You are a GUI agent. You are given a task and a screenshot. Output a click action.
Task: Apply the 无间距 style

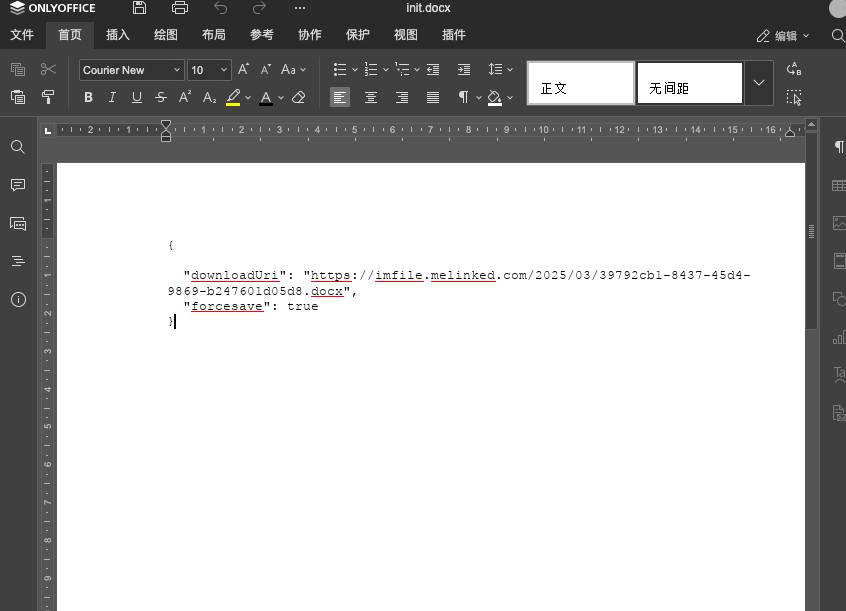690,83
